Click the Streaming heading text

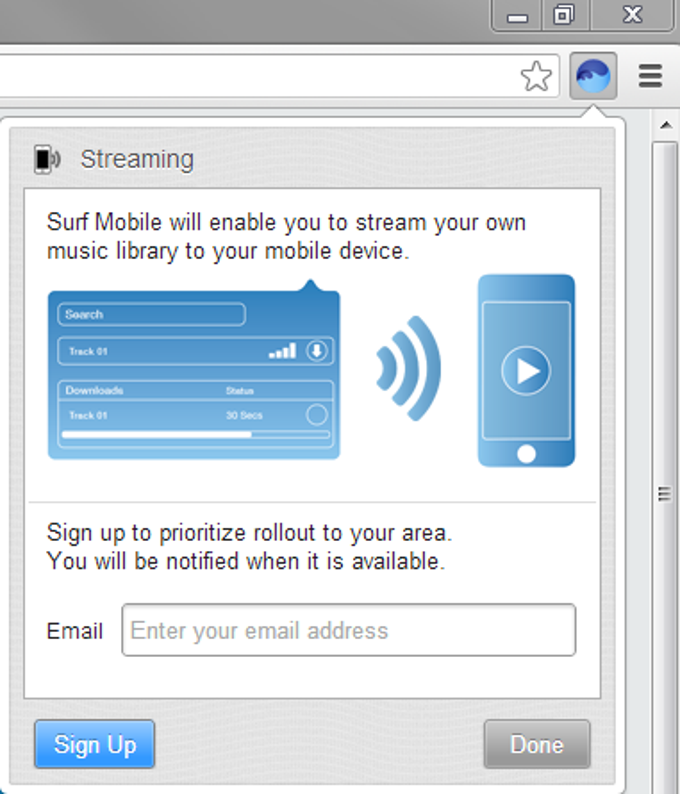[137, 160]
